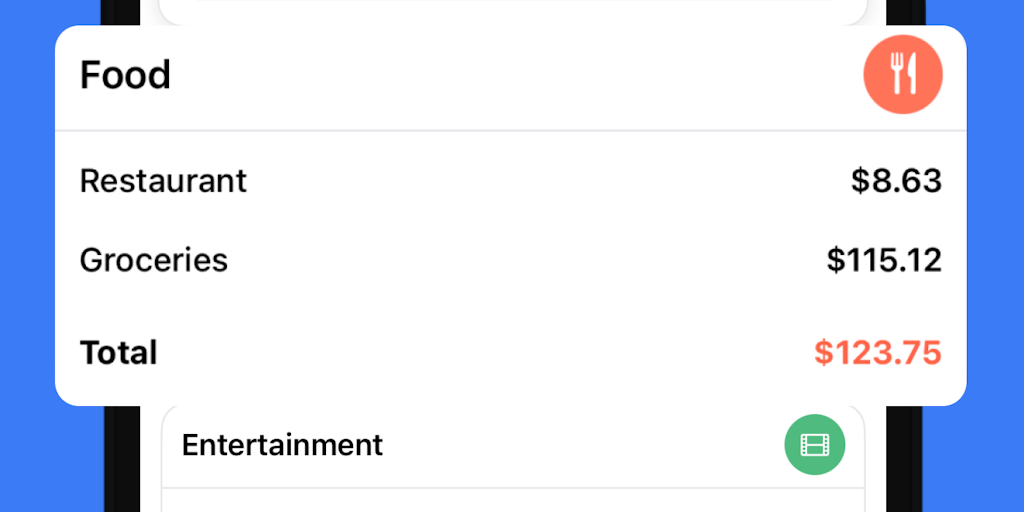Click blue background right of Food card
This screenshot has width=1024, height=512.
(995, 250)
